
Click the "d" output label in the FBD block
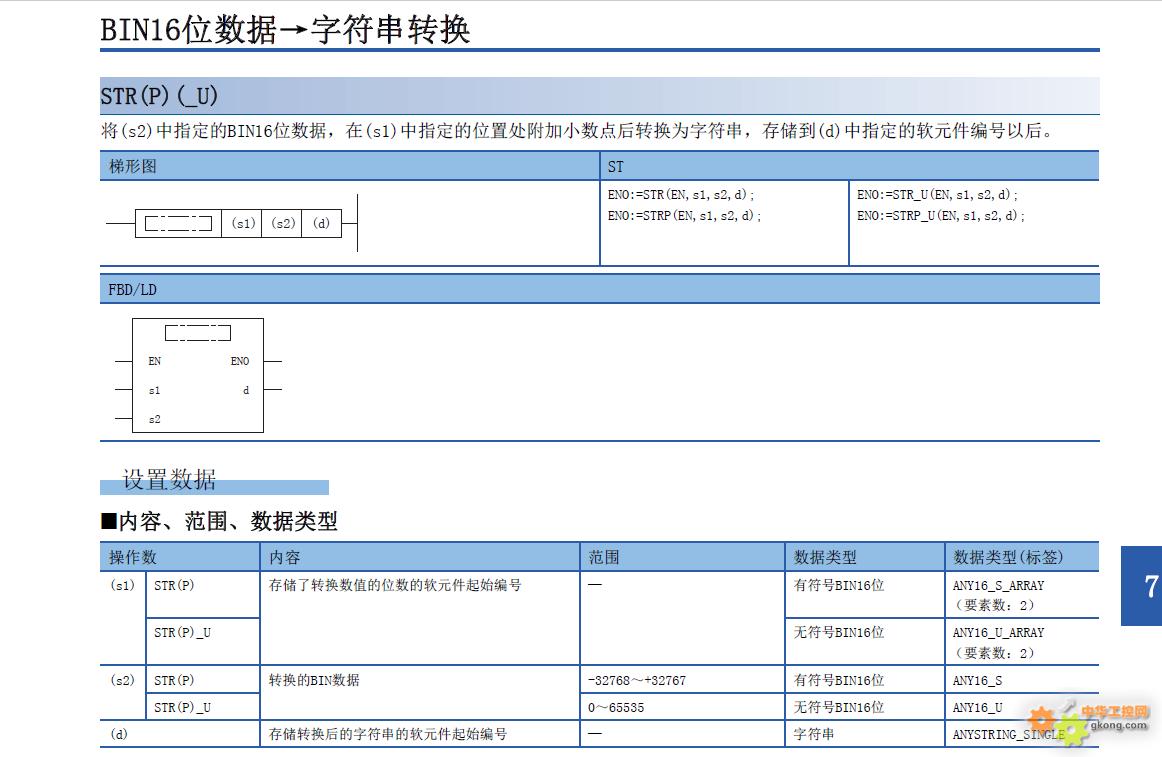tap(246, 390)
